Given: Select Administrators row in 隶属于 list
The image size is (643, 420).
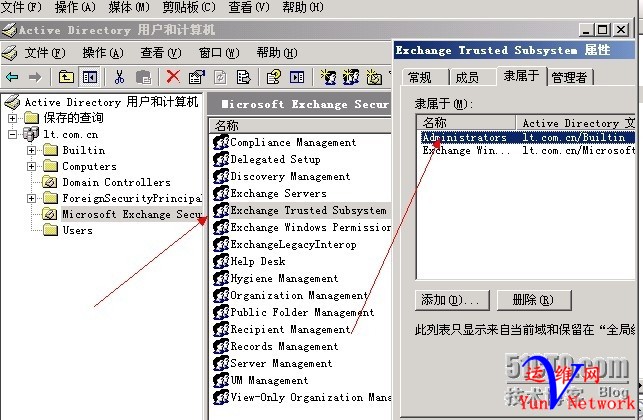Looking at the screenshot, I should (x=528, y=137).
